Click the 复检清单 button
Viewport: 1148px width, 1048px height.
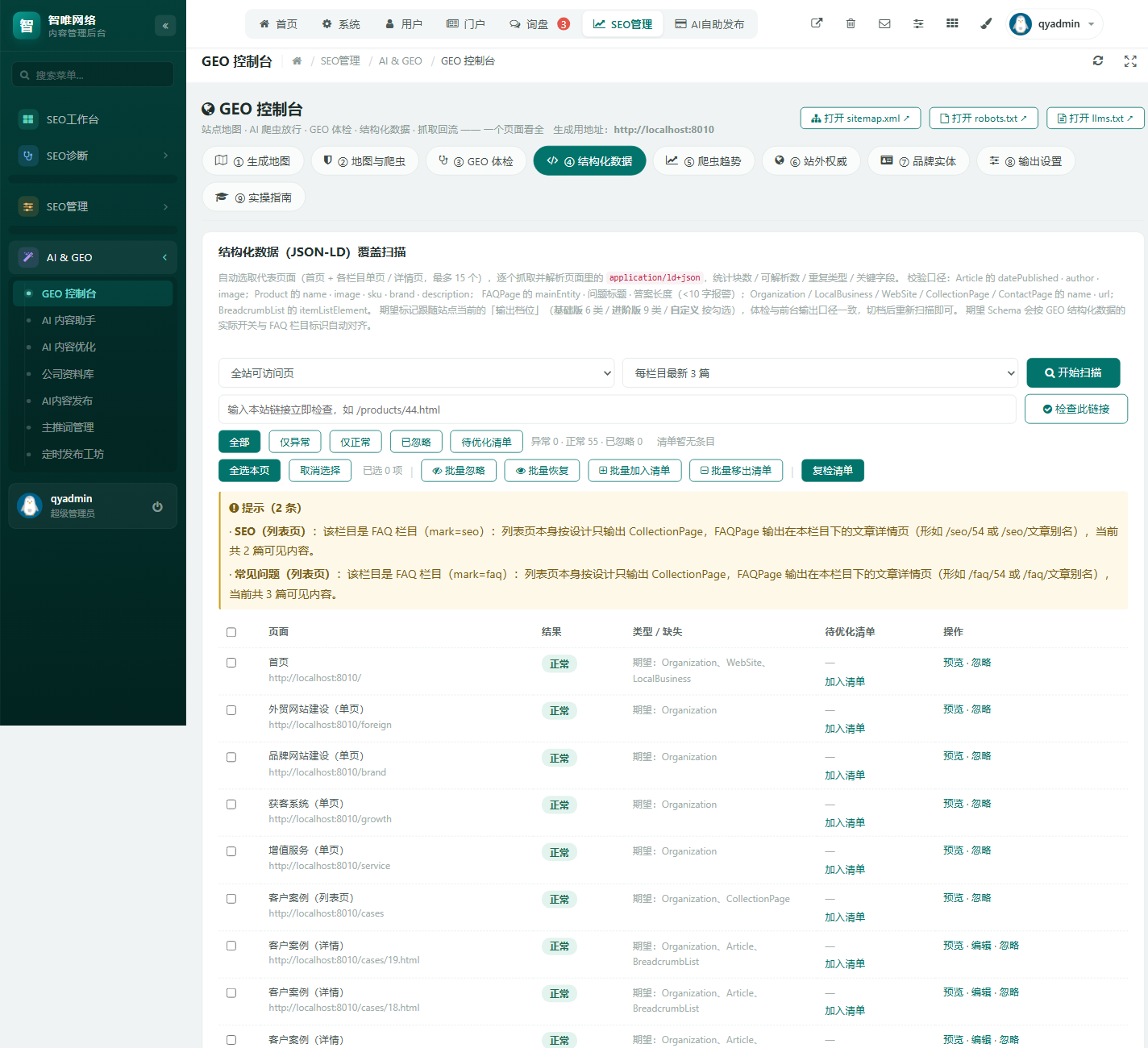(x=833, y=471)
